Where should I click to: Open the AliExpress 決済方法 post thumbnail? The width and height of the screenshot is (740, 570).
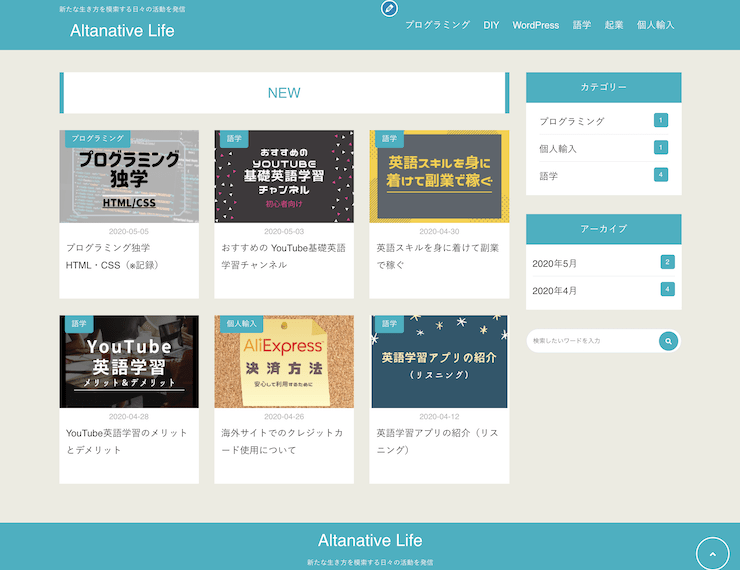tap(284, 362)
